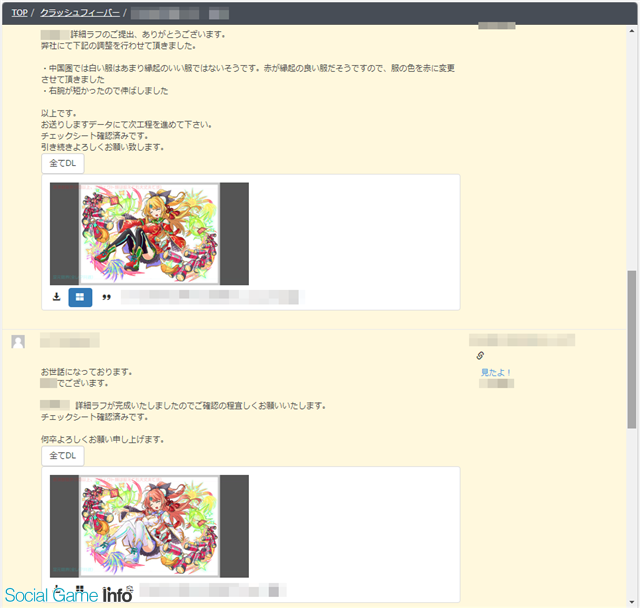
Task: Select the line ・右腕が短かったので伸ばしました
Action: click(x=104, y=91)
